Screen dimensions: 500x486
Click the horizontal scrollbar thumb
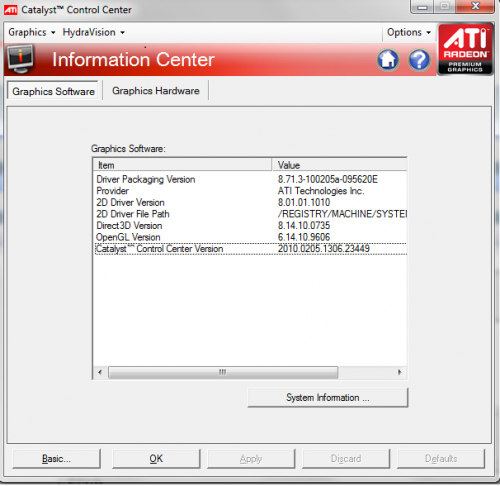(x=223, y=372)
